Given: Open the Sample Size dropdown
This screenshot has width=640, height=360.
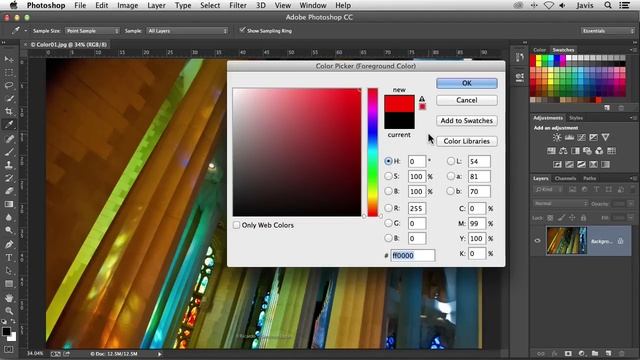Looking at the screenshot, I should pyautogui.click(x=92, y=31).
